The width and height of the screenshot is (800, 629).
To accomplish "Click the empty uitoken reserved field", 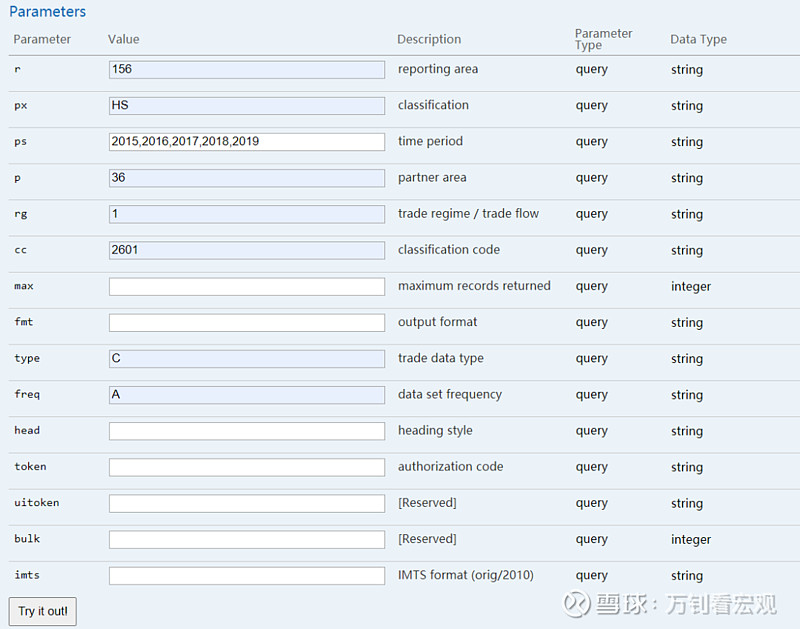I will point(247,504).
